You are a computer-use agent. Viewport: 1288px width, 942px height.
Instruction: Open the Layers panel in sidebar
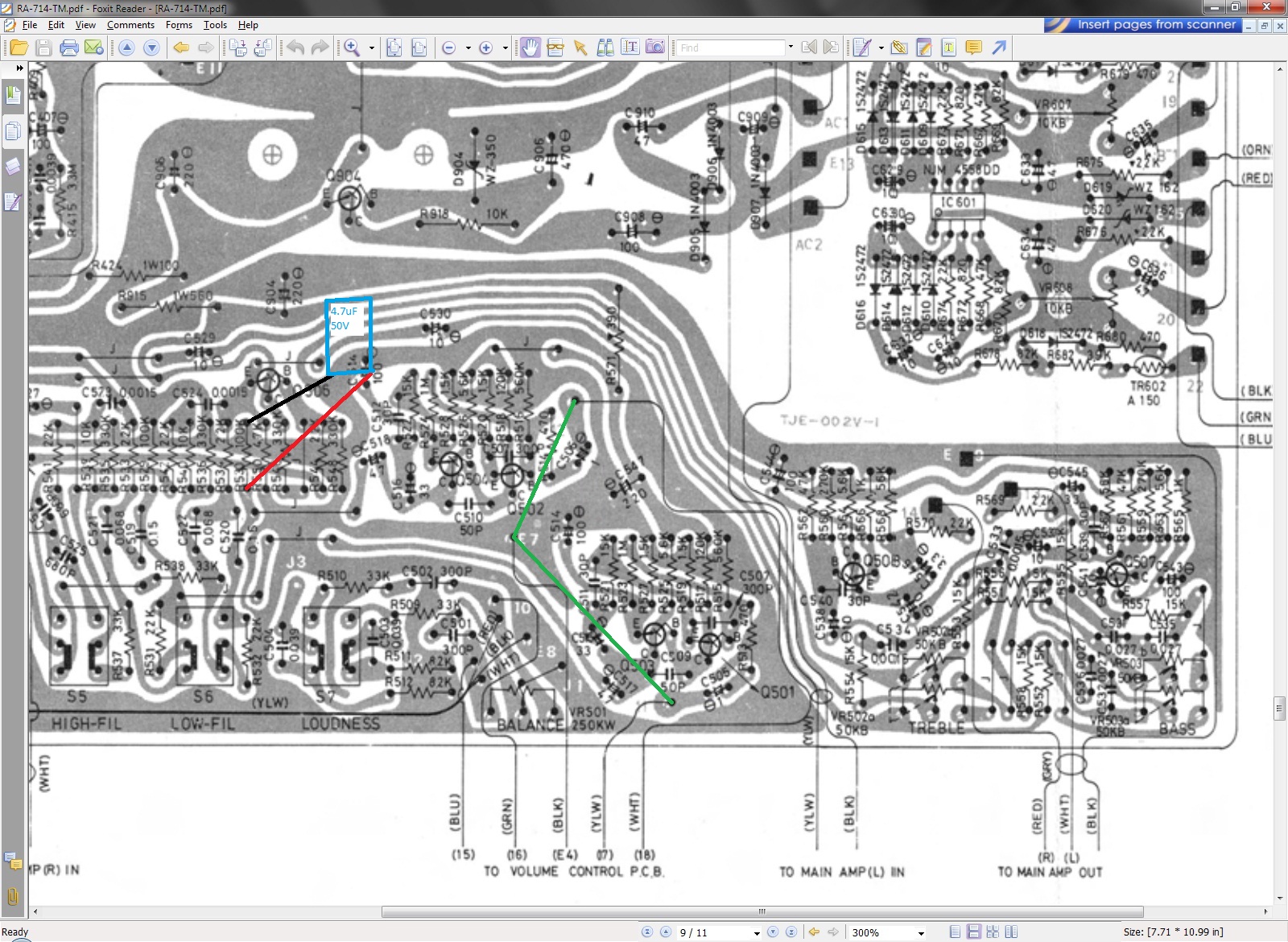pos(13,166)
